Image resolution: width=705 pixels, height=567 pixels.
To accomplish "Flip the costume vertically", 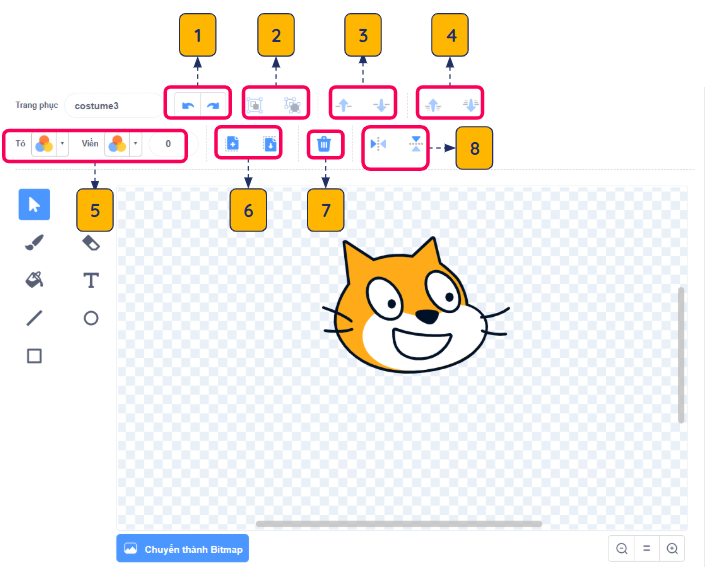I will tap(416, 144).
